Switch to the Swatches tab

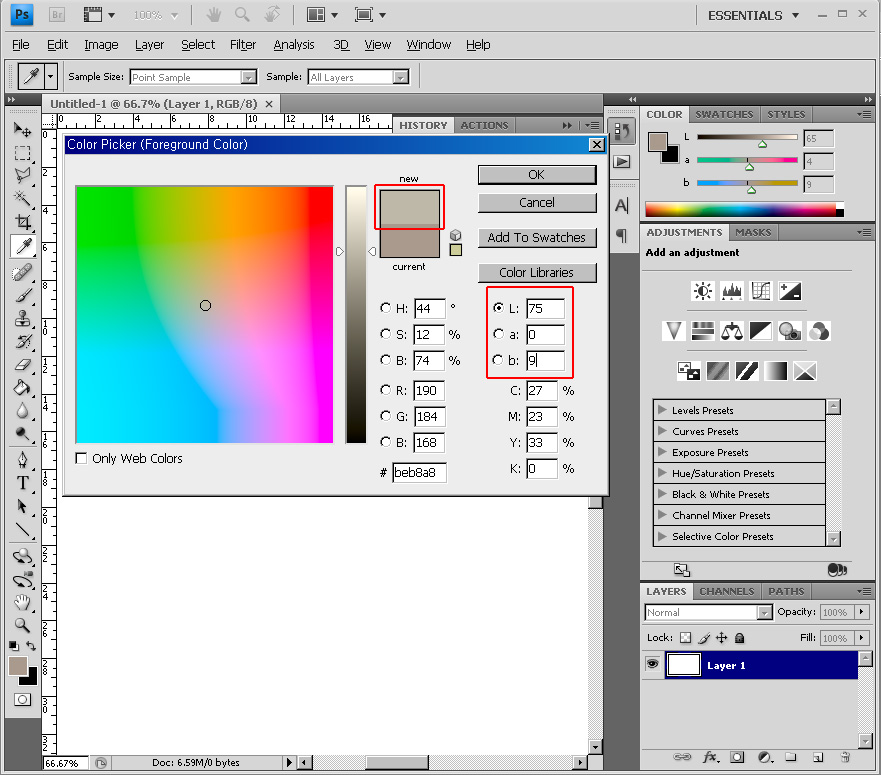[x=724, y=114]
